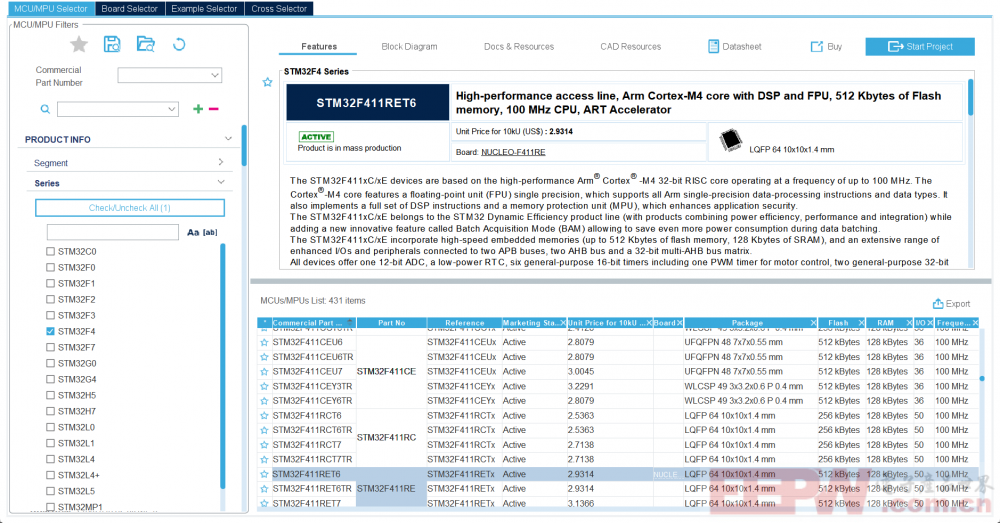
Task: Star the STM32F411CEU7 row
Action: coord(264,372)
